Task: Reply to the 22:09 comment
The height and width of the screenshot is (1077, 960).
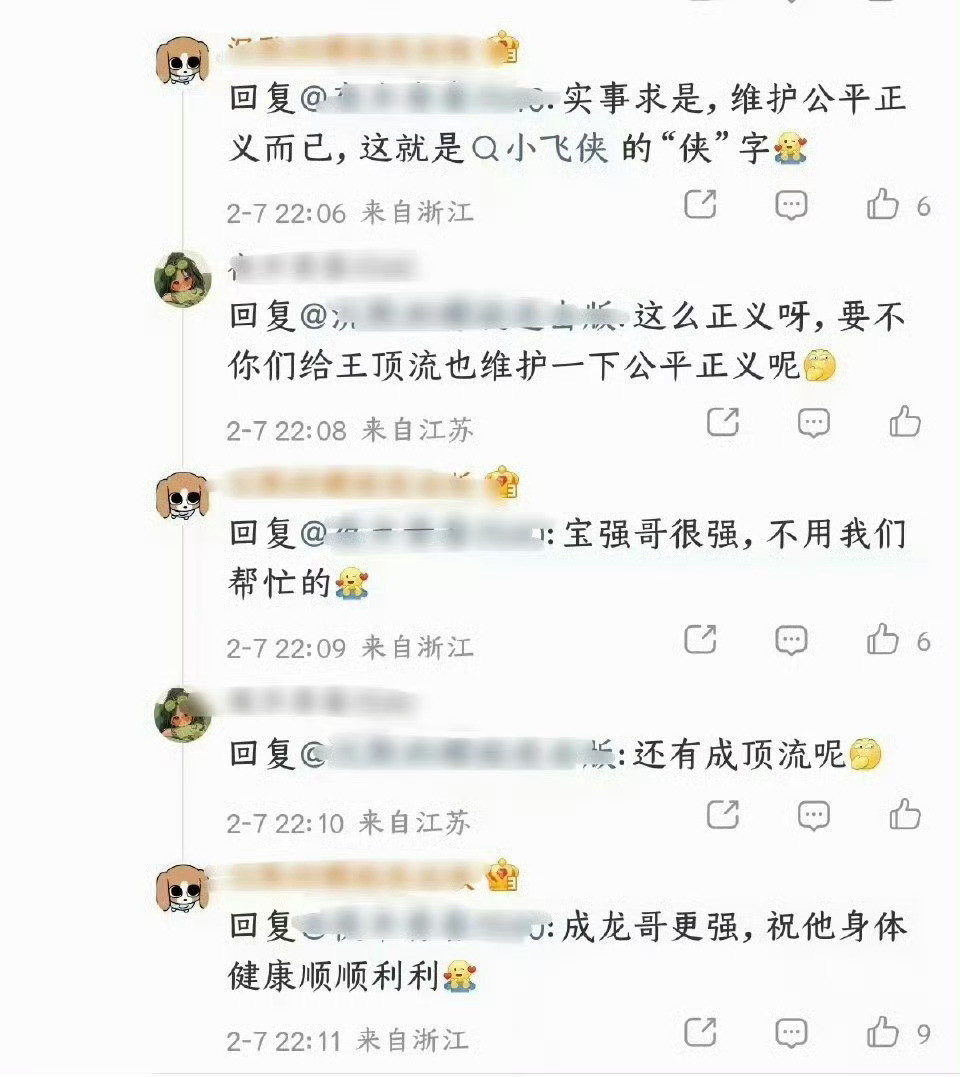Action: tap(791, 640)
